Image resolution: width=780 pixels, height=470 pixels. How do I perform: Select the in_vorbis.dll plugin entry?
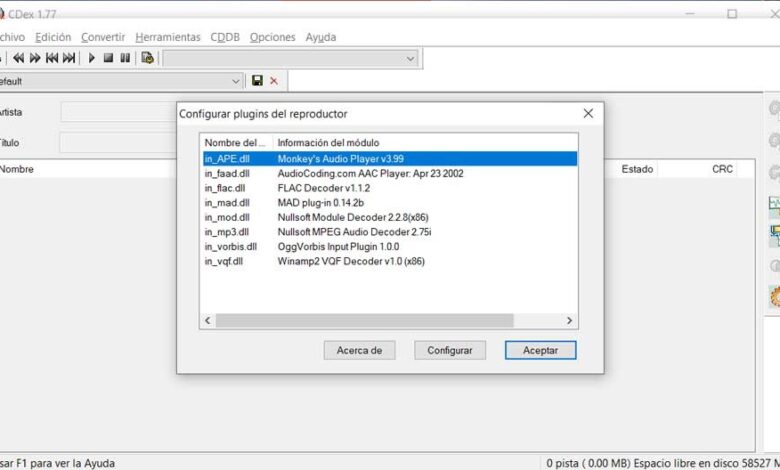231,247
